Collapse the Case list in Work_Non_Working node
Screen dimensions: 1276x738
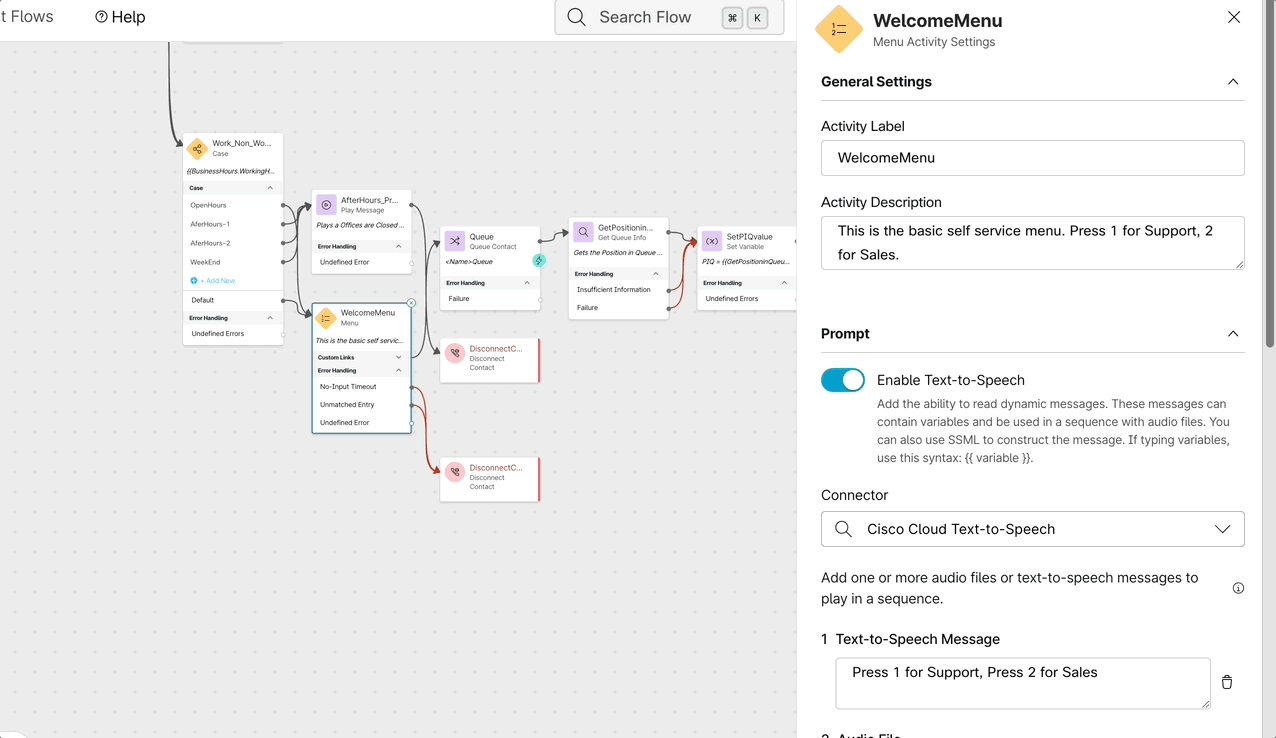[x=270, y=188]
